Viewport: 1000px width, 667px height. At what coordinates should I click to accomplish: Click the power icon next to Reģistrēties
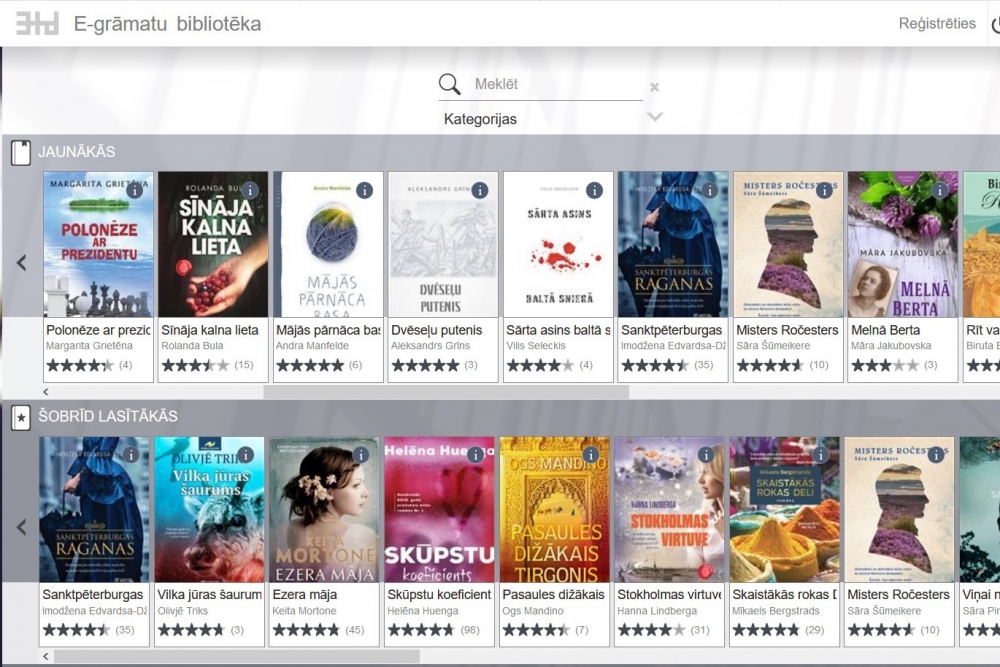[x=996, y=25]
